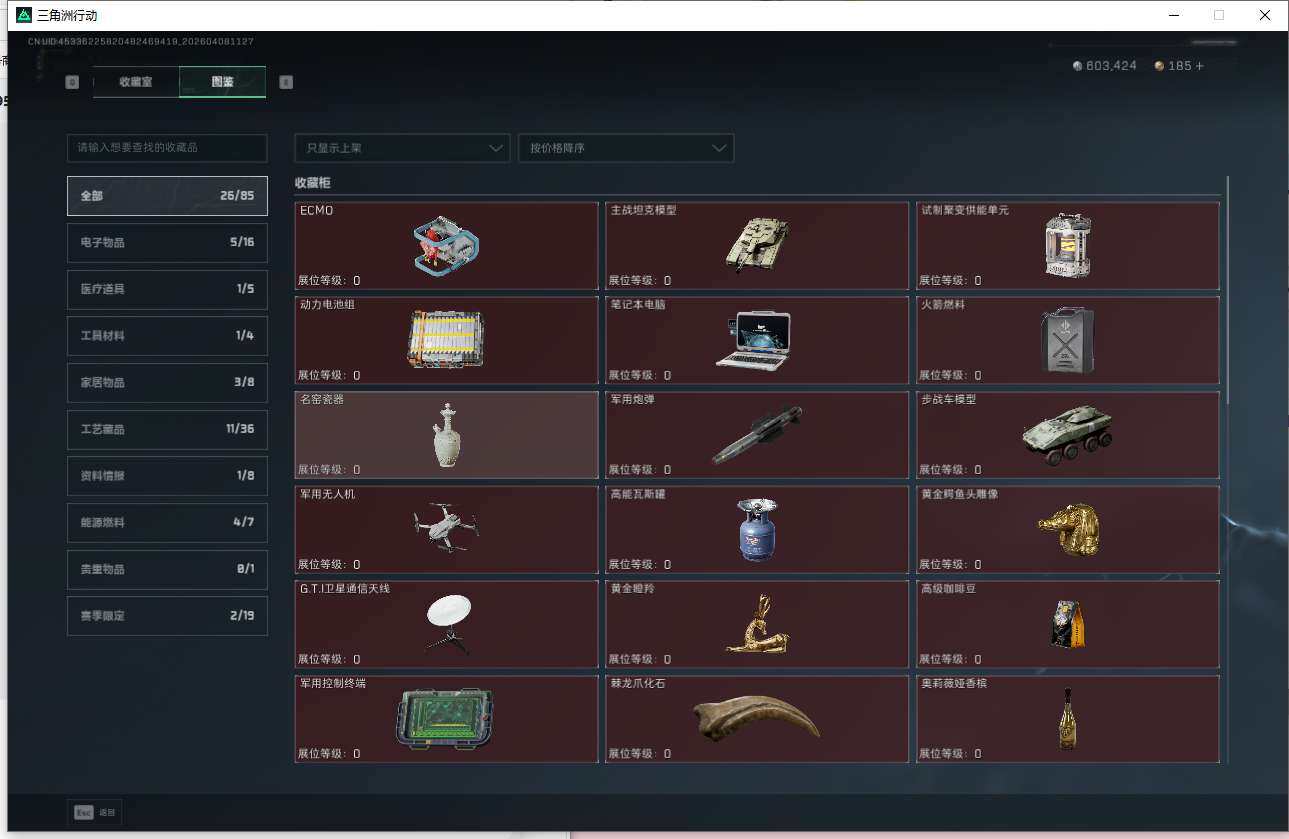Open the 步战车模型 armored vehicle icon
The height and width of the screenshot is (839, 1289).
[x=1067, y=435]
